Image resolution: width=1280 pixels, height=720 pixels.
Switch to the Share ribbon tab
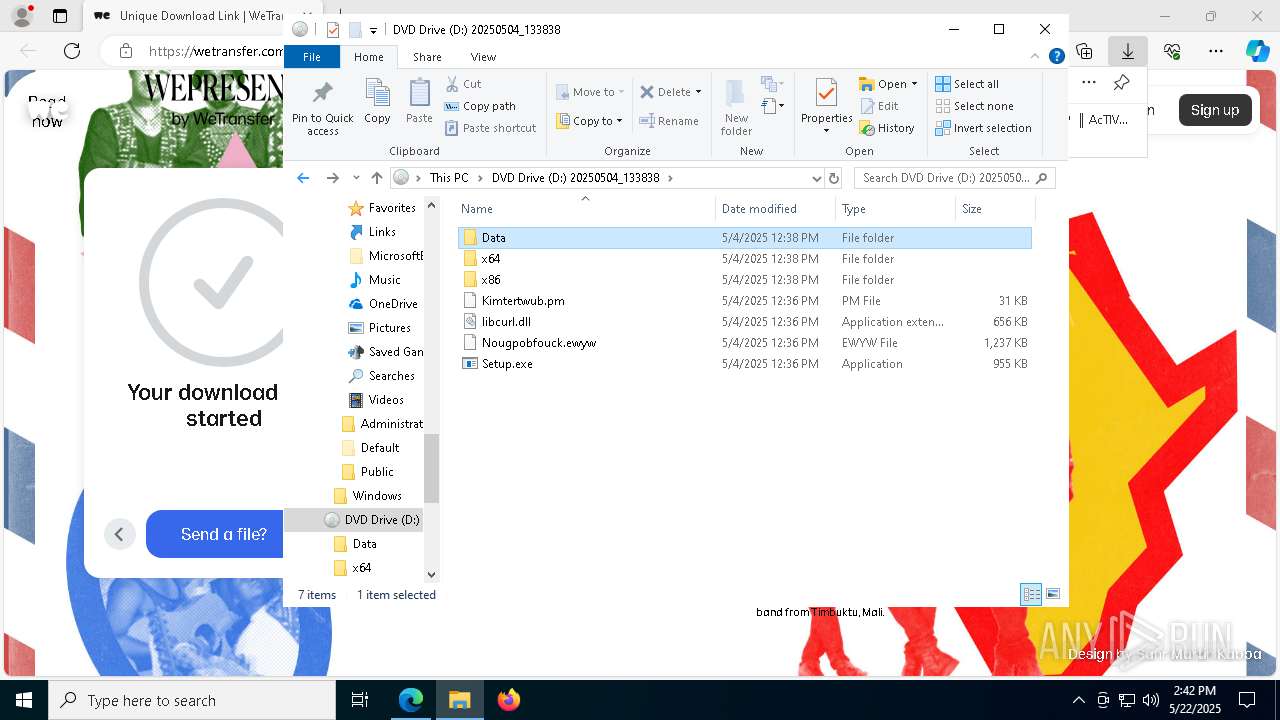(427, 57)
